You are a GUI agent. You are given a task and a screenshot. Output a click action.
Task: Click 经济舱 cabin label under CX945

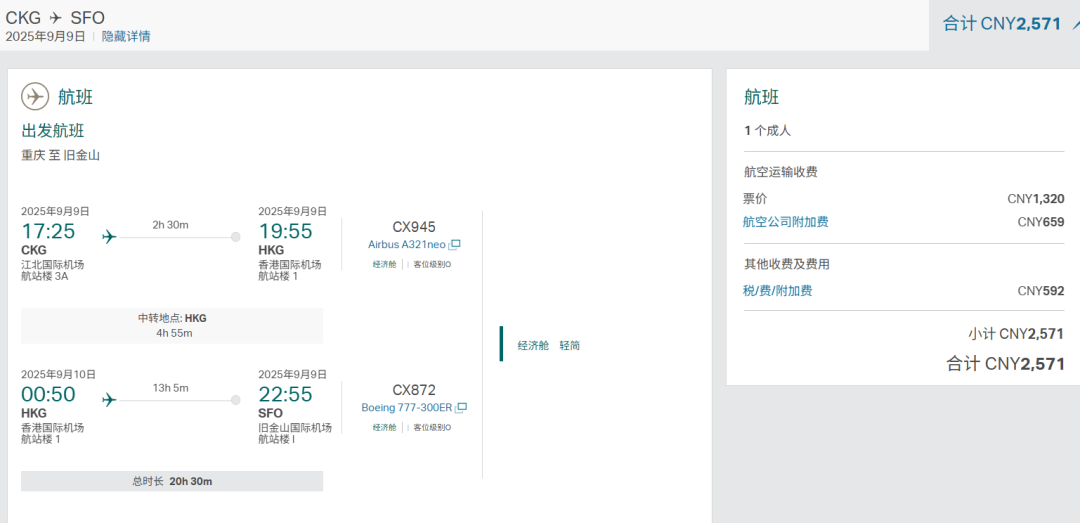point(384,265)
